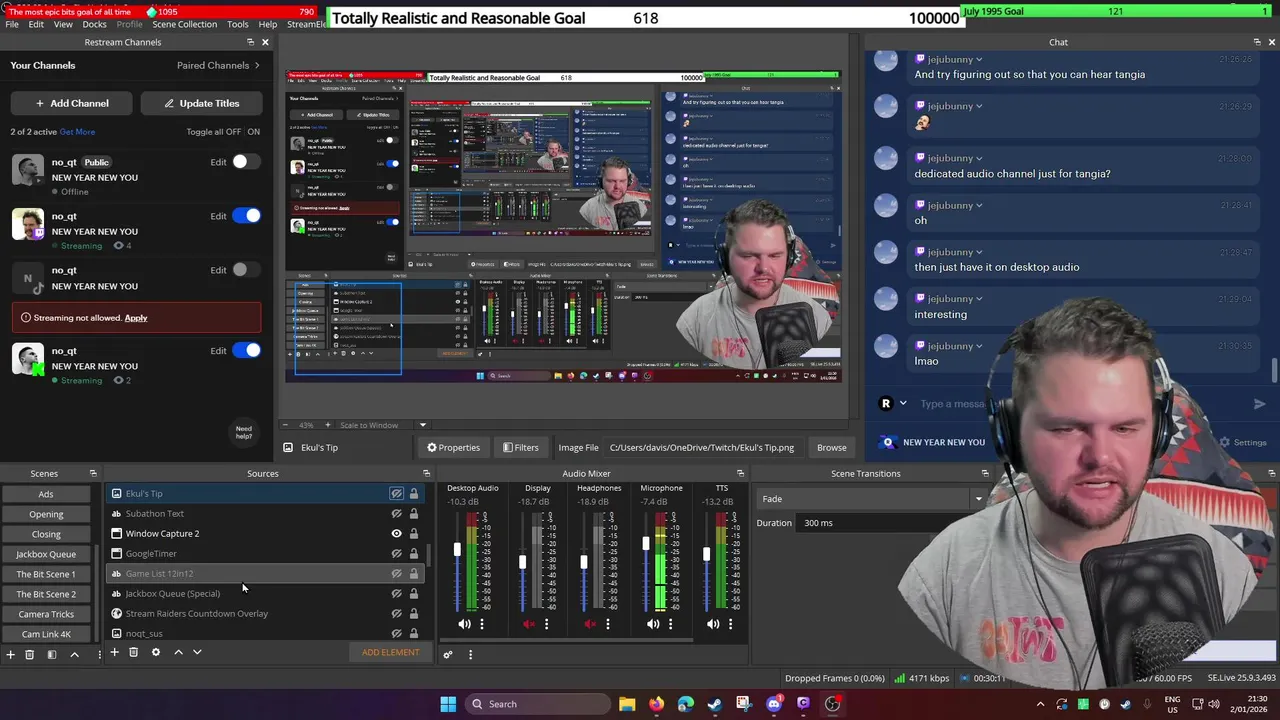Image resolution: width=1280 pixels, height=720 pixels.
Task: Hide the Window Capture 2 source
Action: point(396,534)
